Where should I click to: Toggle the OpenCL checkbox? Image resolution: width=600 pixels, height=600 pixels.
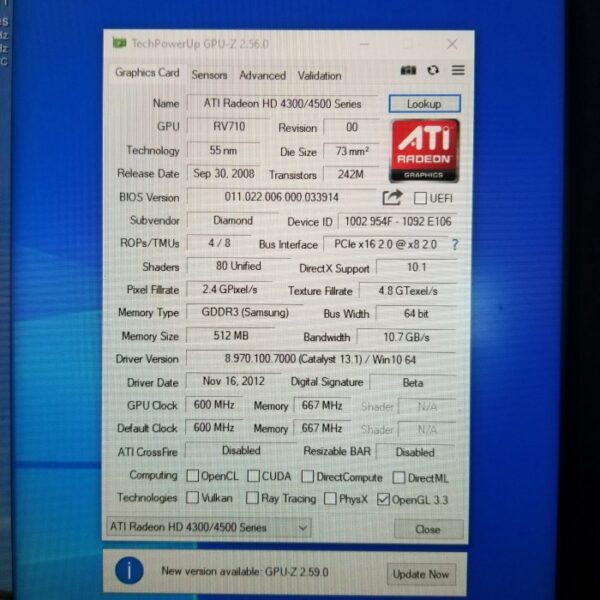point(192,476)
